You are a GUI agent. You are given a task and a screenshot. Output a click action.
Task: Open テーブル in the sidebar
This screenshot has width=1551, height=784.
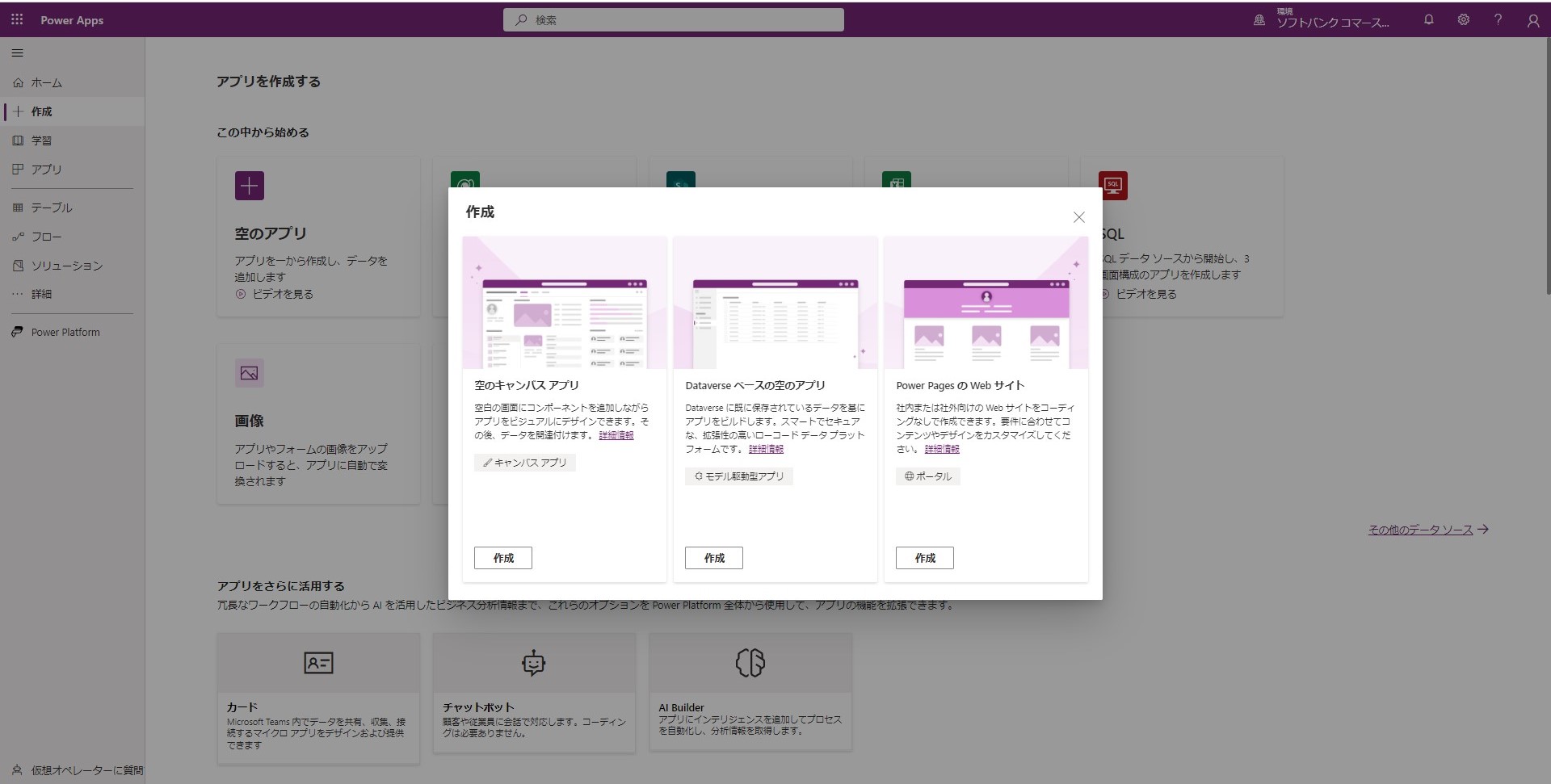pos(72,208)
